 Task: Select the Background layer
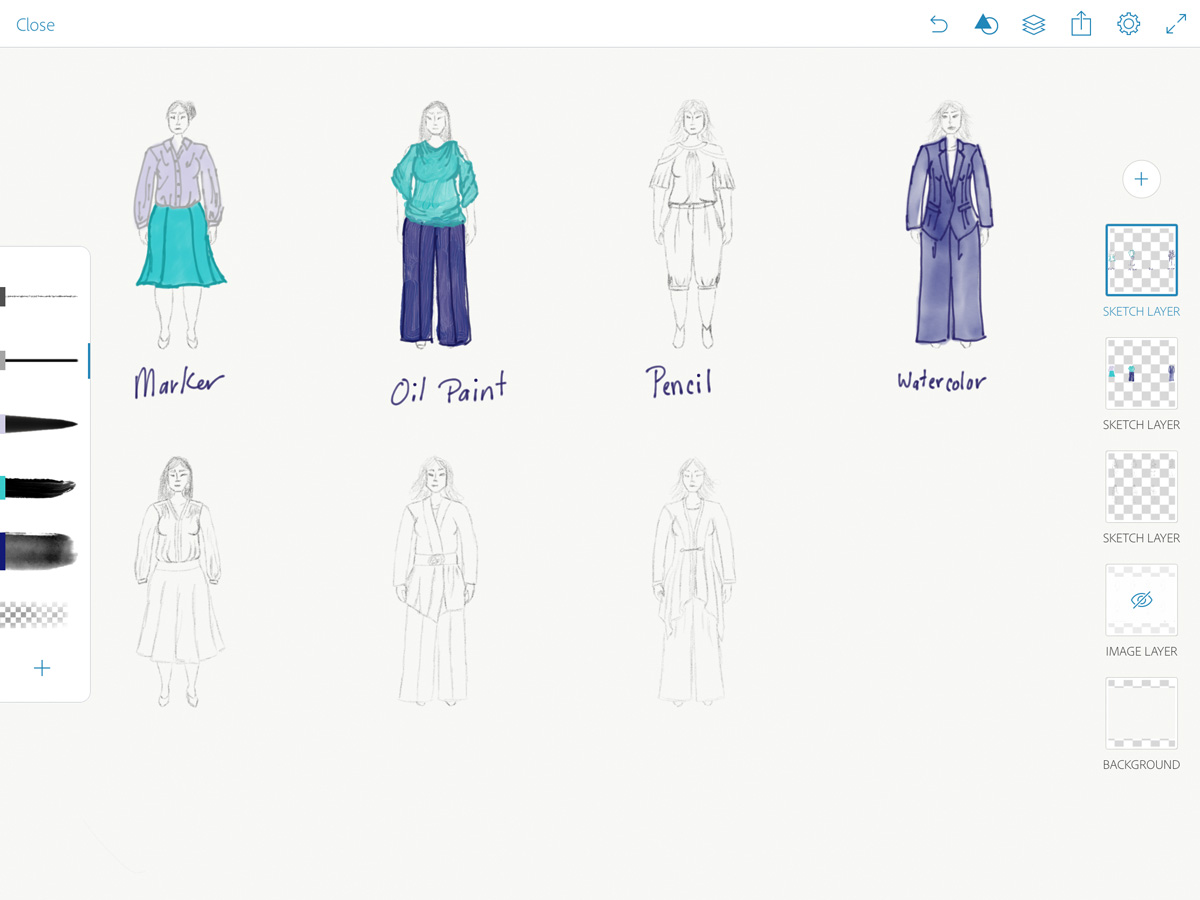click(x=1141, y=712)
